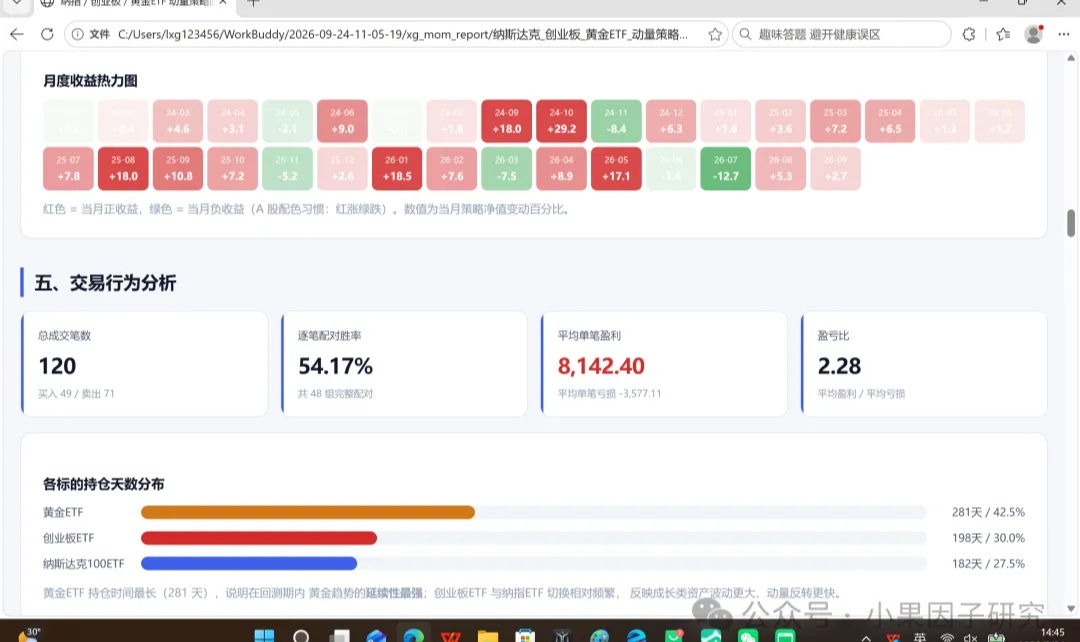
Task: Open the browser Settings and more menu
Action: point(1063,34)
